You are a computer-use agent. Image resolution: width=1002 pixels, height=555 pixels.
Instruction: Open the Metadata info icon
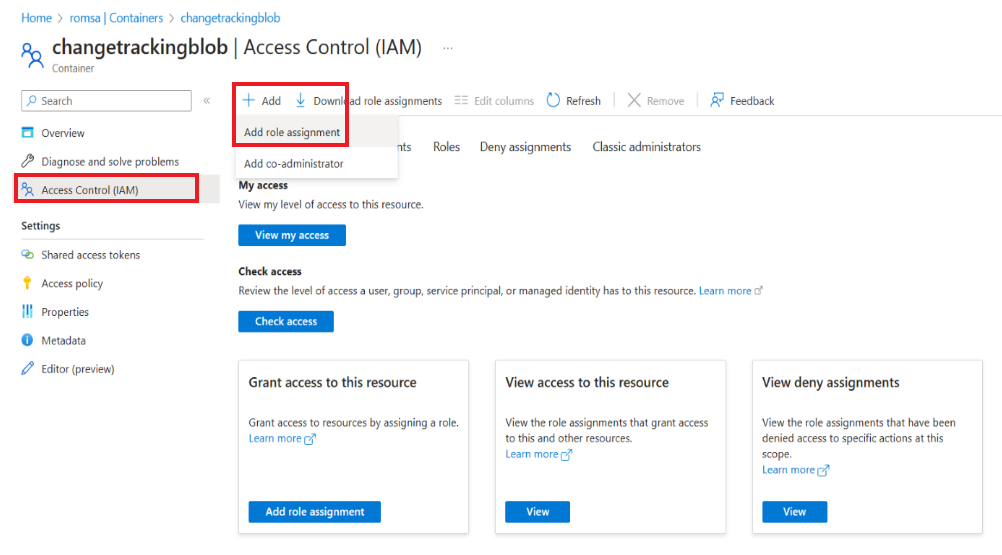pos(28,341)
